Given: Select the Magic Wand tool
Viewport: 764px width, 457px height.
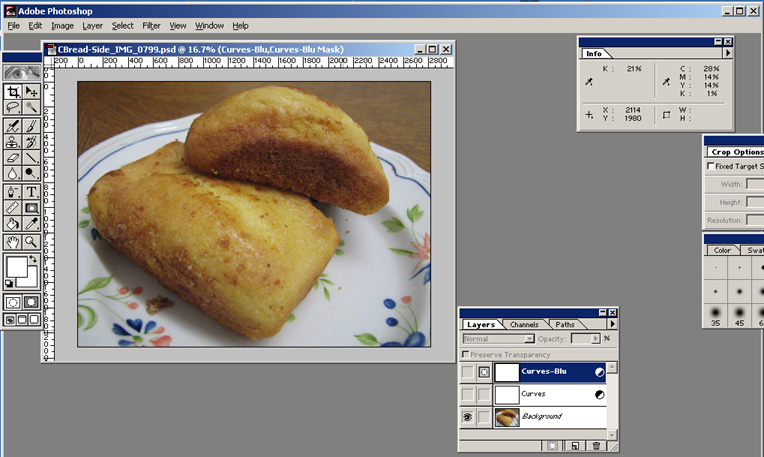Looking at the screenshot, I should [x=31, y=107].
